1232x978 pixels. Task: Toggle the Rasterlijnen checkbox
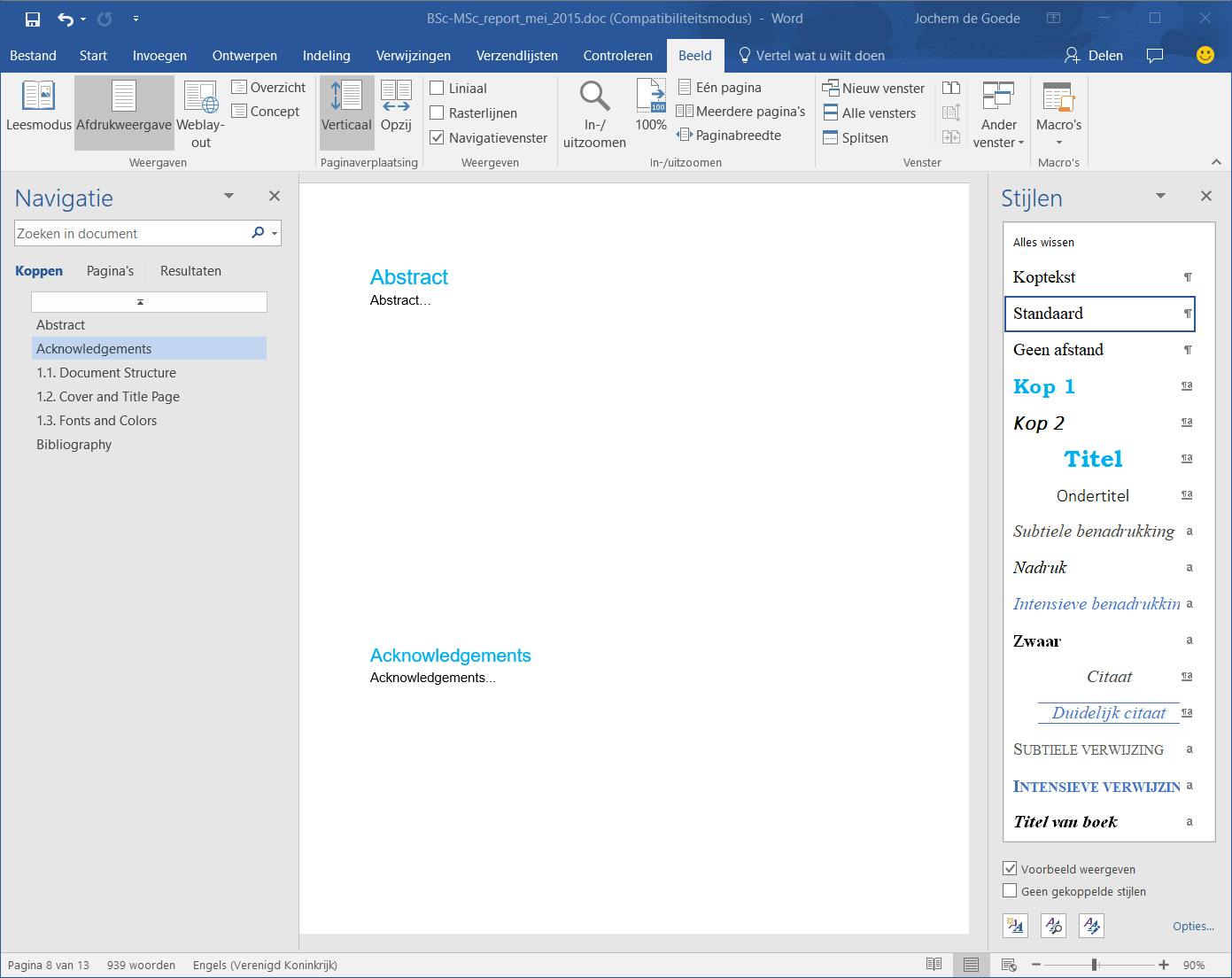437,113
